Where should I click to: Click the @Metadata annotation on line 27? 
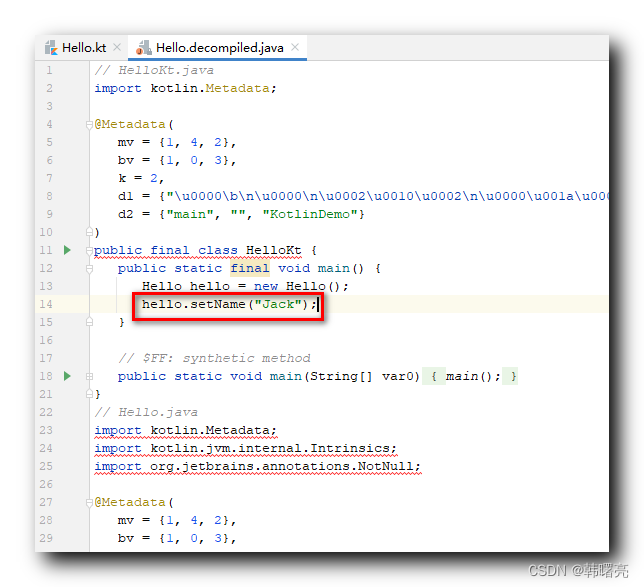click(x=130, y=502)
